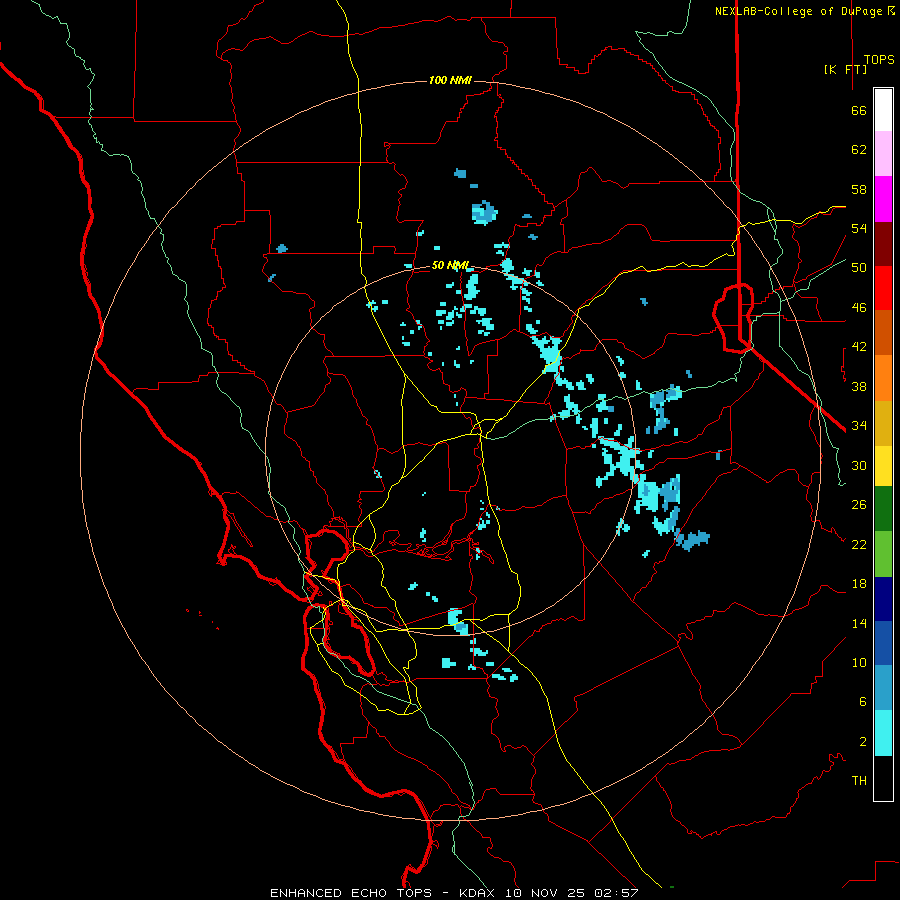This screenshot has height=900, width=900.
Task: Click the 100 NMI range ring label
Action: click(x=450, y=80)
